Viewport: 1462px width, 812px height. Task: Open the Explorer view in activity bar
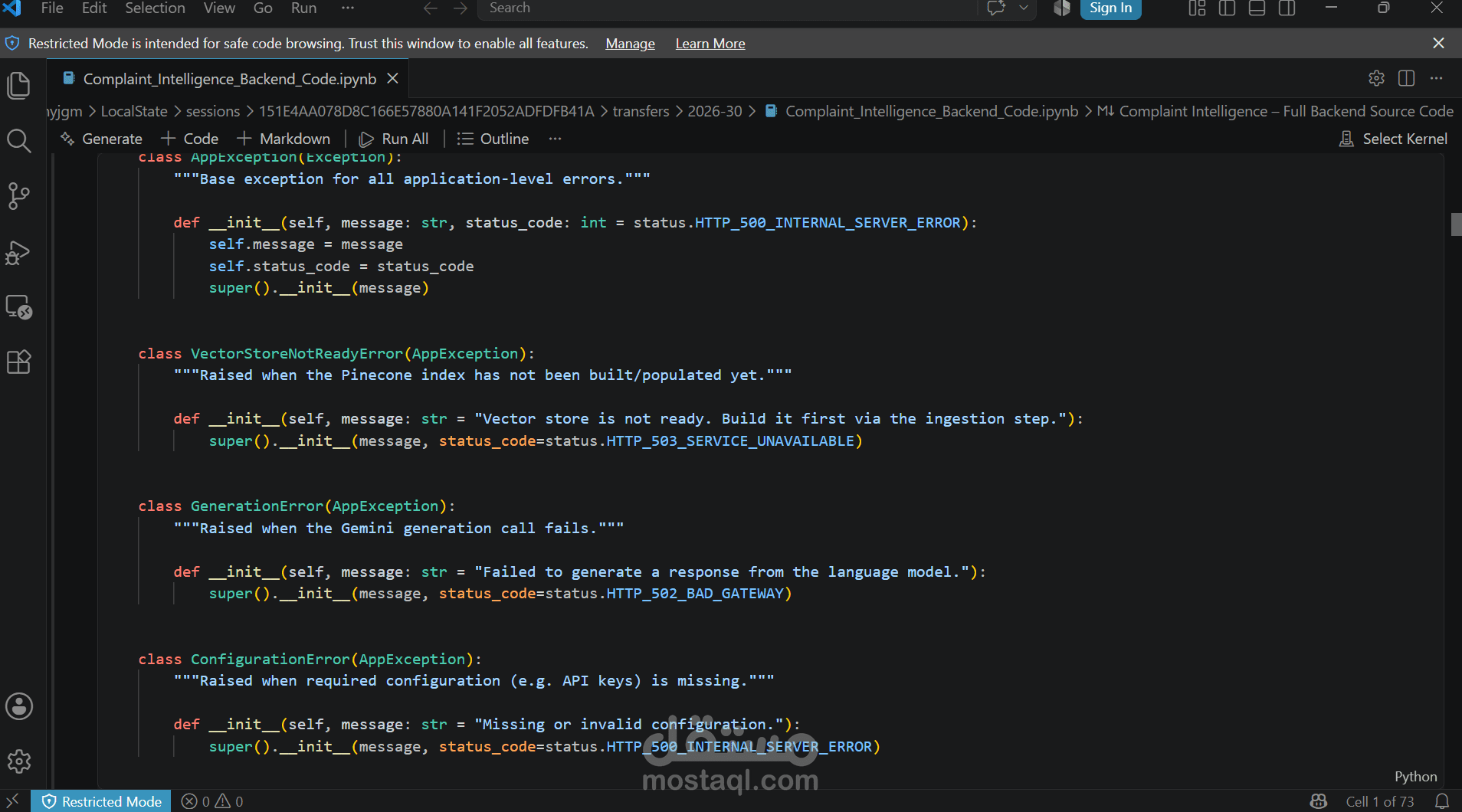click(18, 85)
